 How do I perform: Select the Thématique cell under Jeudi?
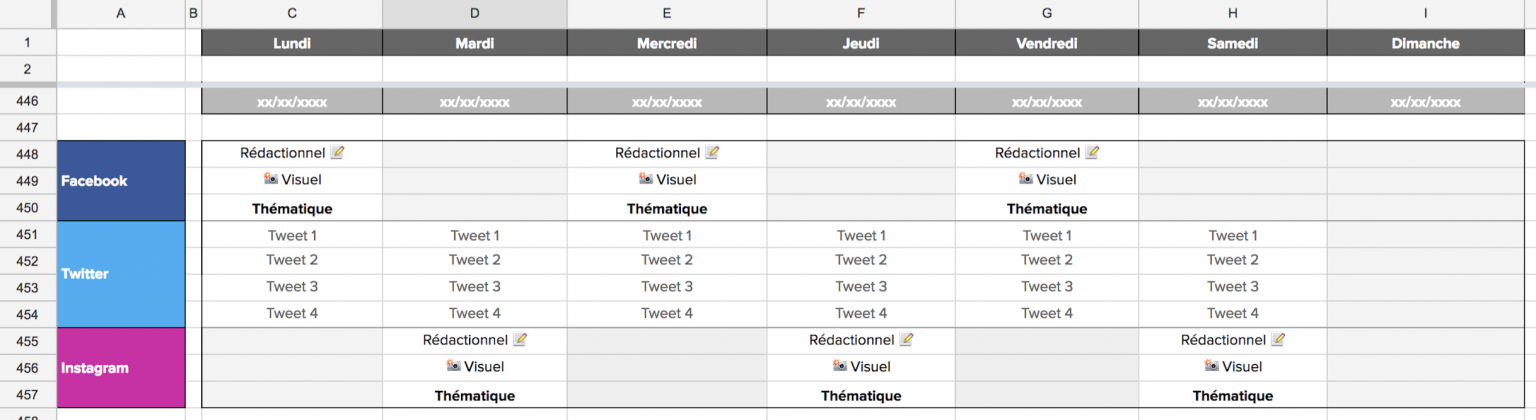click(861, 396)
